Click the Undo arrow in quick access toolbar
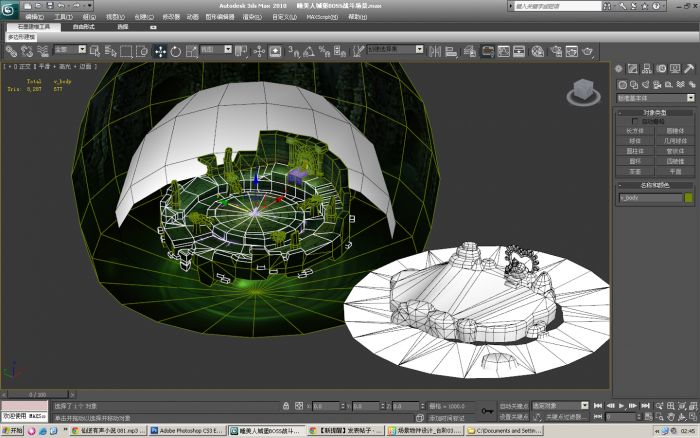 pos(61,6)
